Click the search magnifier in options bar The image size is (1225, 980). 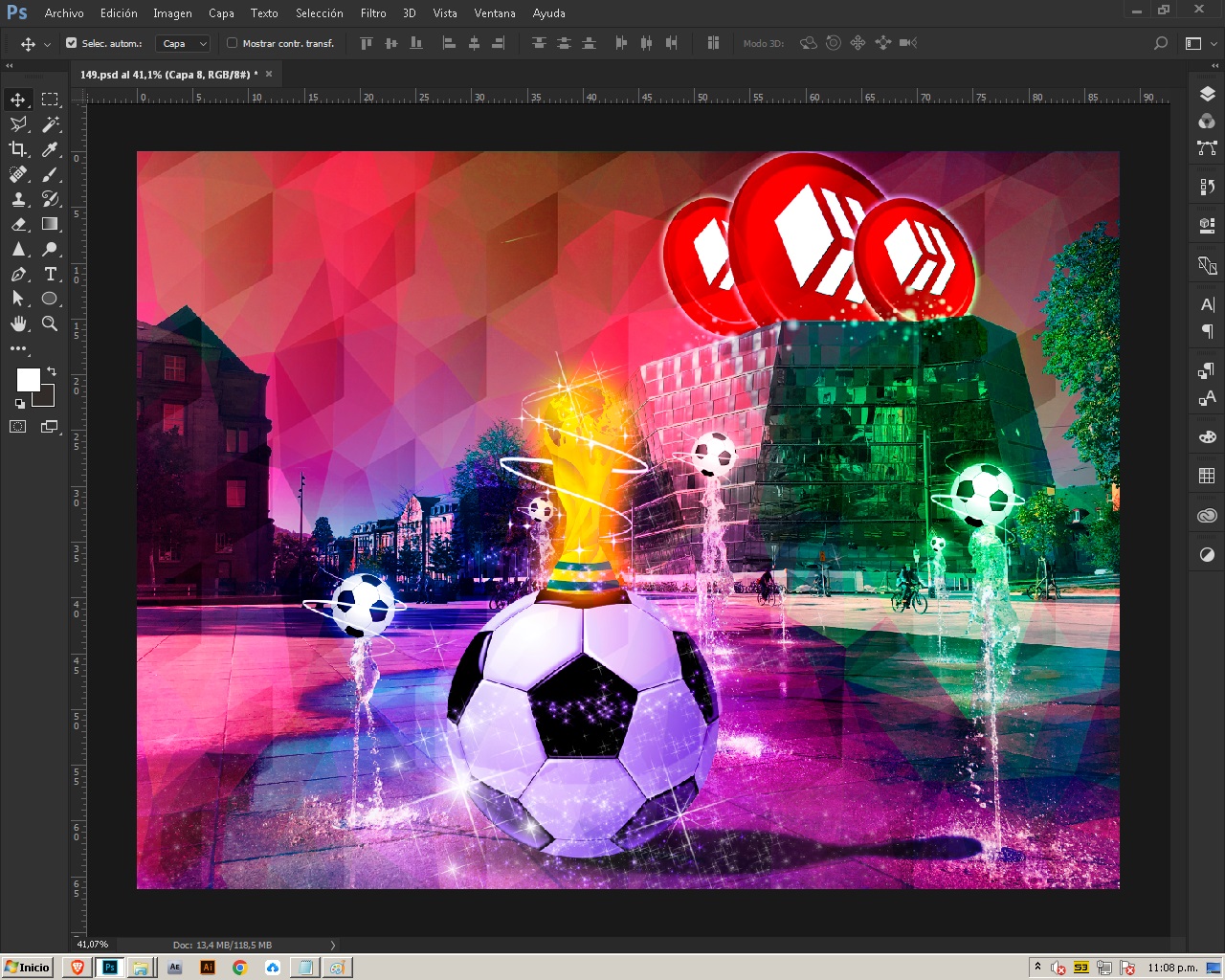click(1161, 43)
